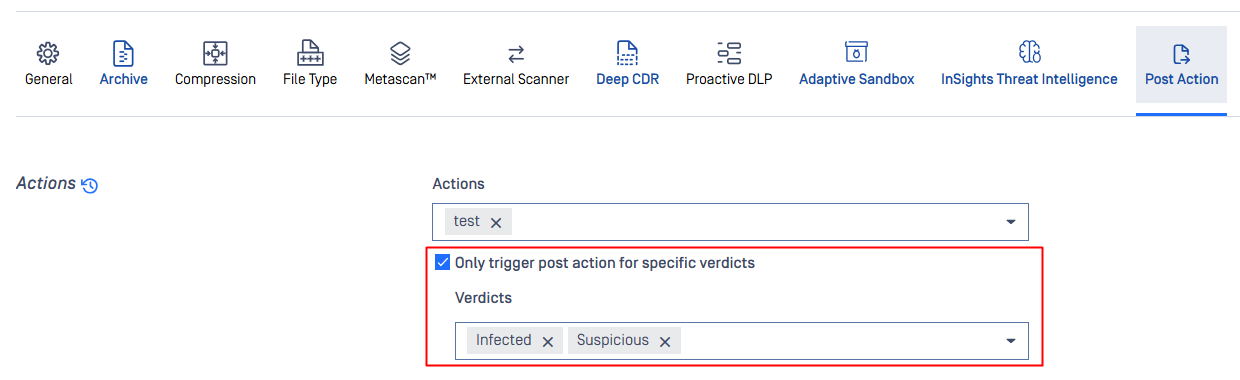Select the External Scanner arrows icon

tap(516, 53)
